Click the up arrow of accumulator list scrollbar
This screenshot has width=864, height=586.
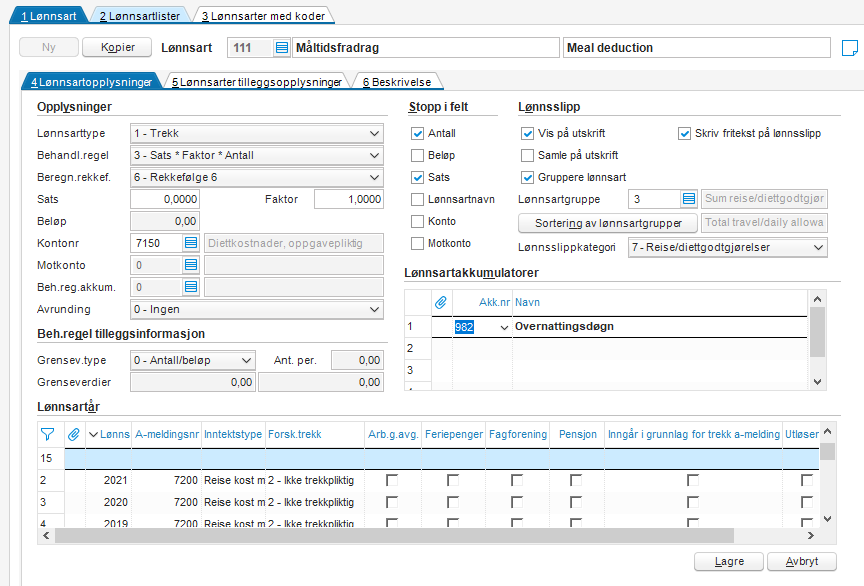click(x=817, y=299)
